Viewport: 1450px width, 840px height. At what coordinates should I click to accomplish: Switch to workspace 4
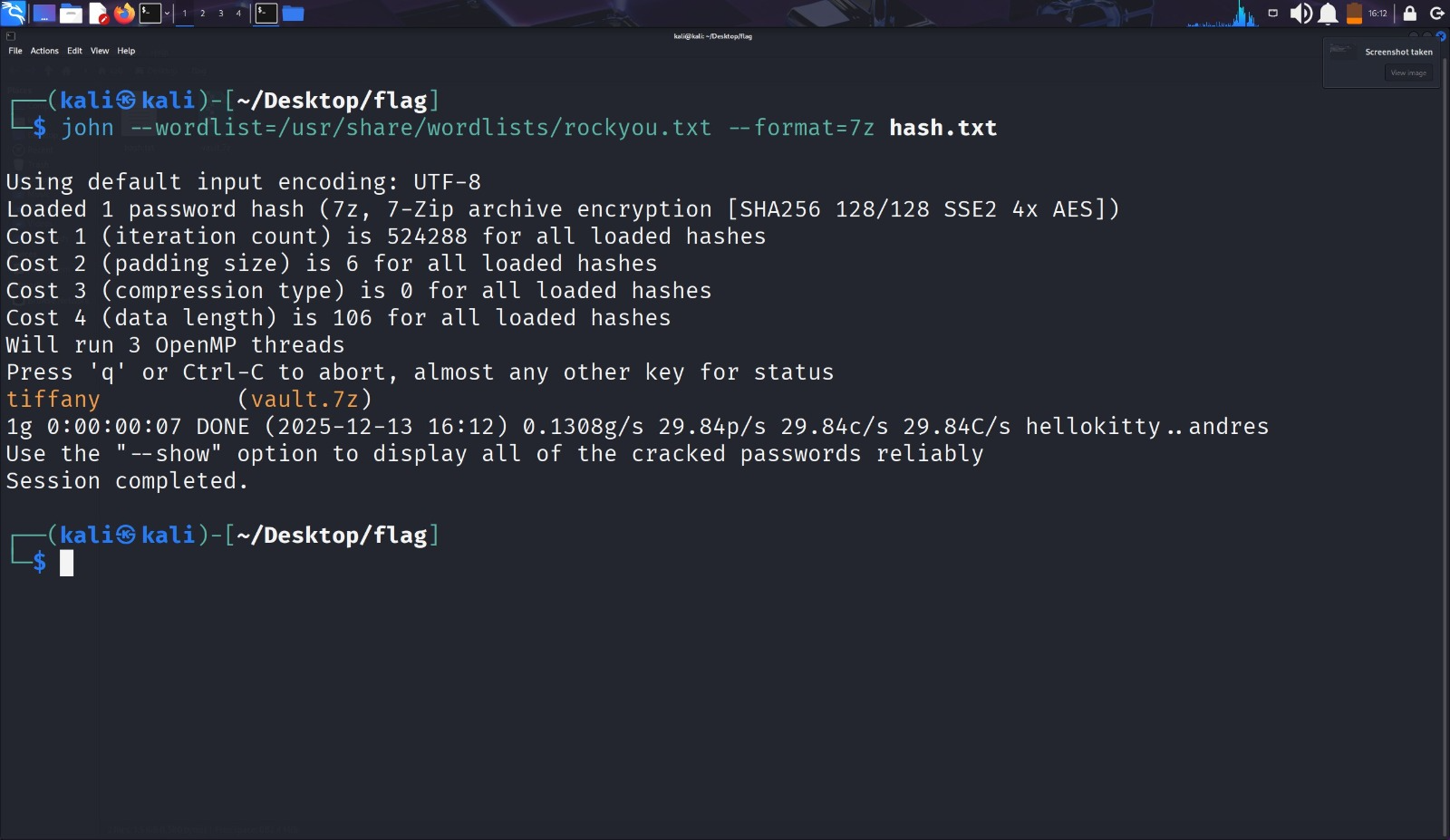238,14
